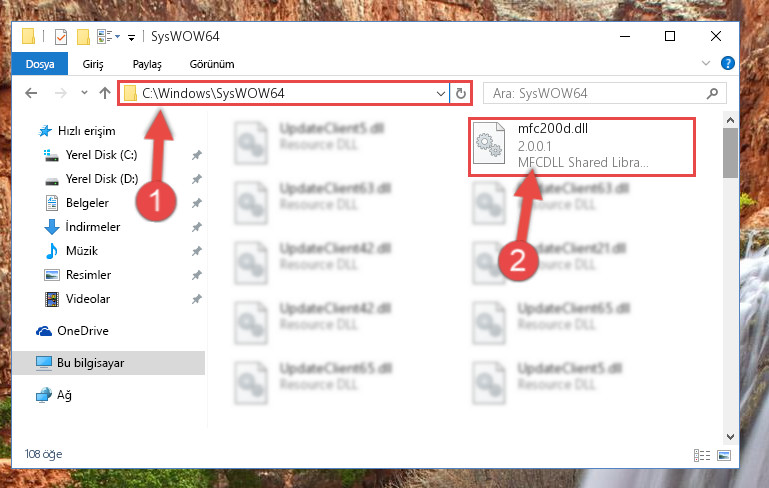Click the Ara: SysWOW64 search field
Screen dimensions: 769x488
pyautogui.click(x=597, y=93)
